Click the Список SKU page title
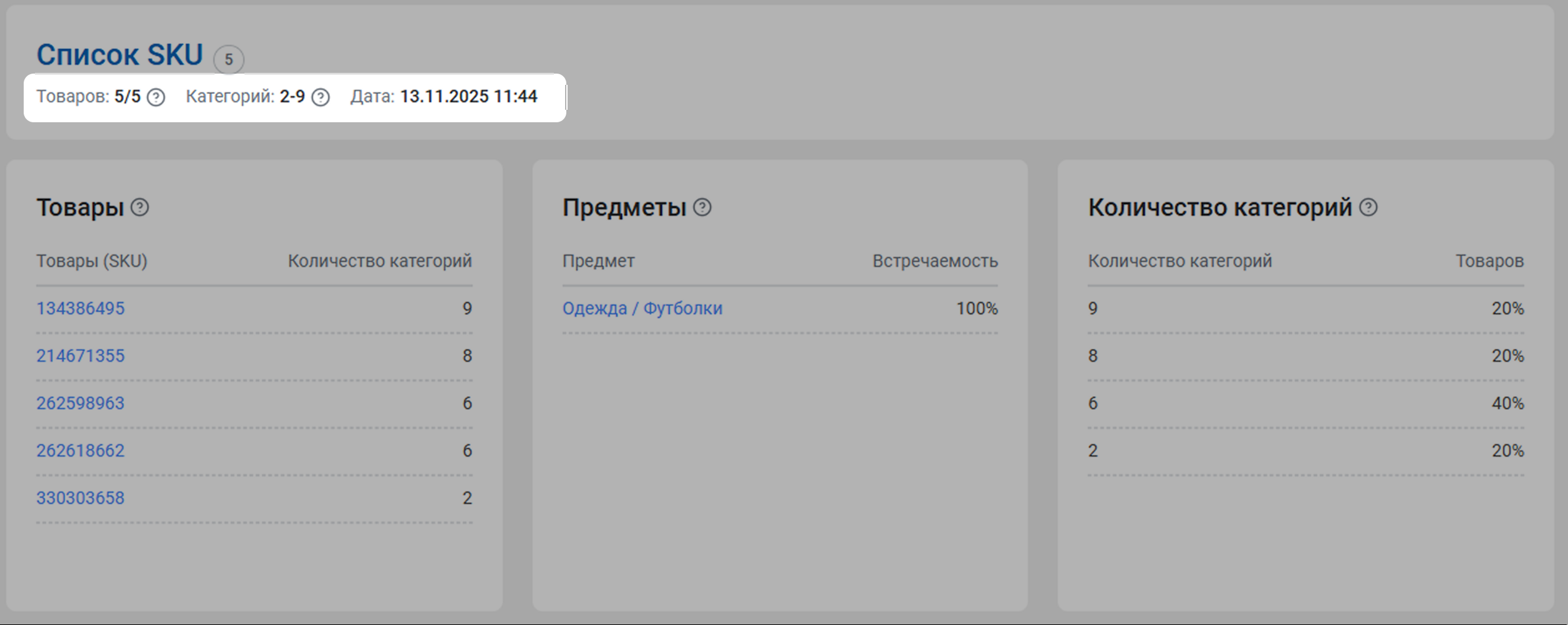 [x=120, y=55]
